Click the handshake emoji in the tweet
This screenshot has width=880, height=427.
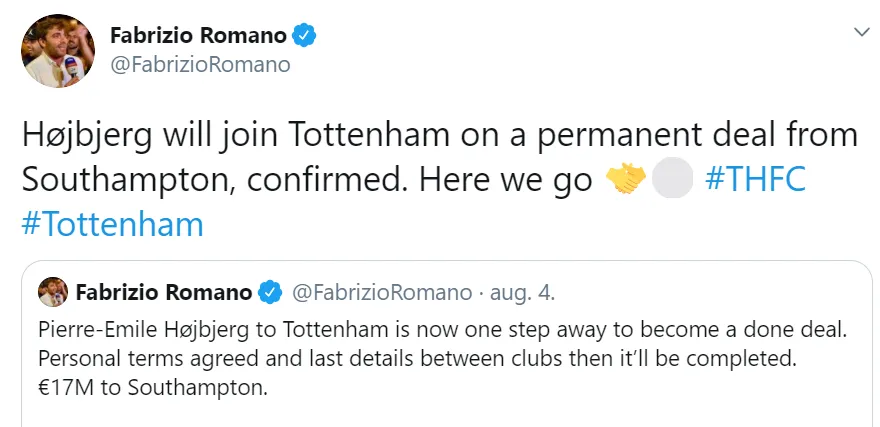(x=626, y=180)
